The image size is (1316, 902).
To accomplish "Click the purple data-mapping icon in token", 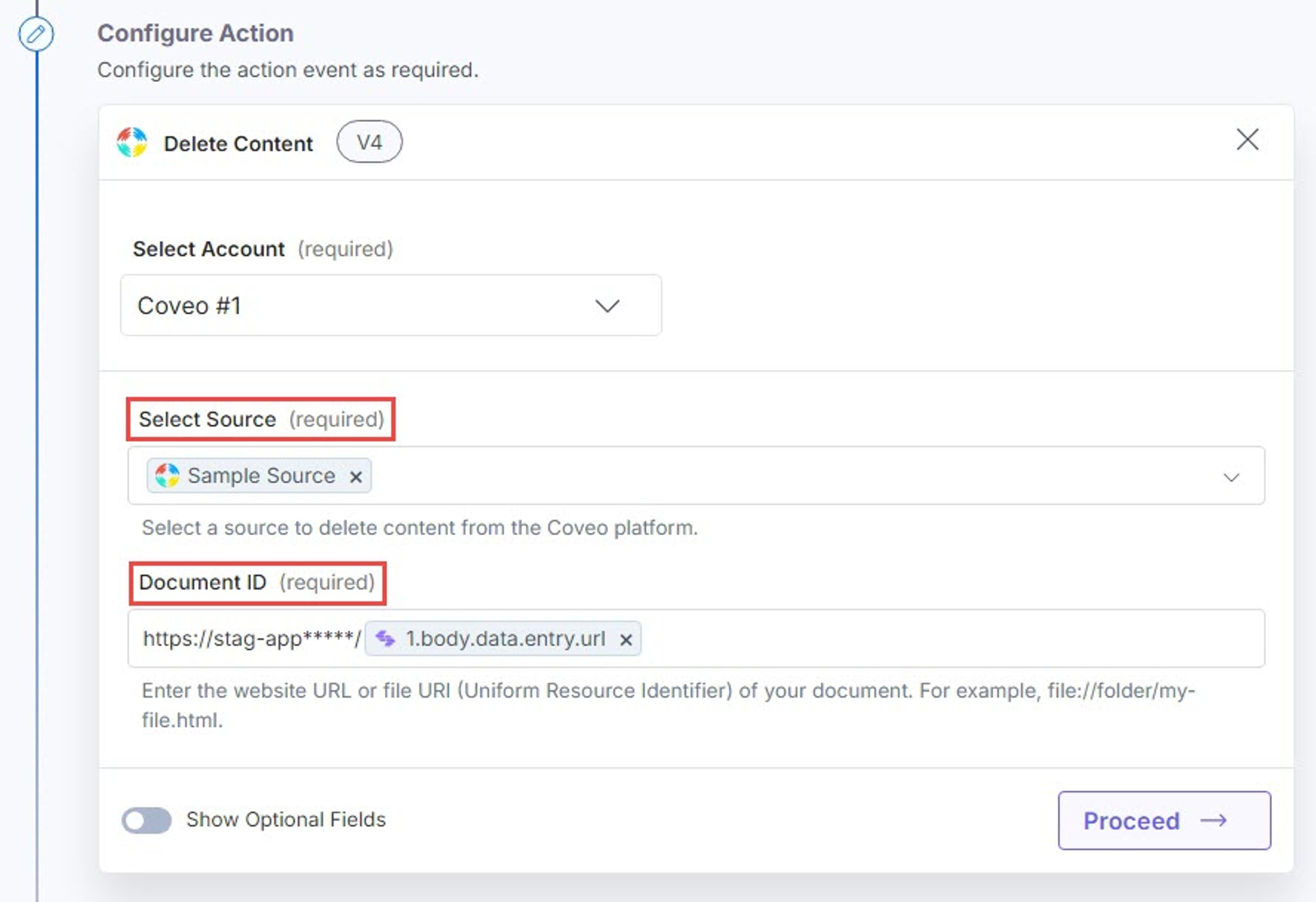I will coord(386,639).
